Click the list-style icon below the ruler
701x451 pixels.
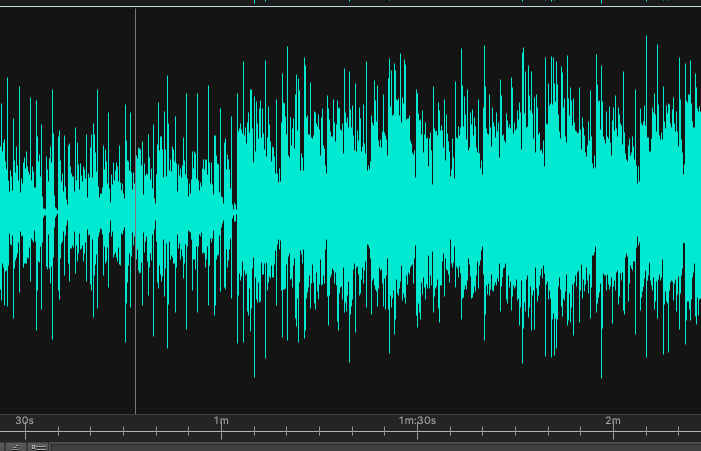39,447
